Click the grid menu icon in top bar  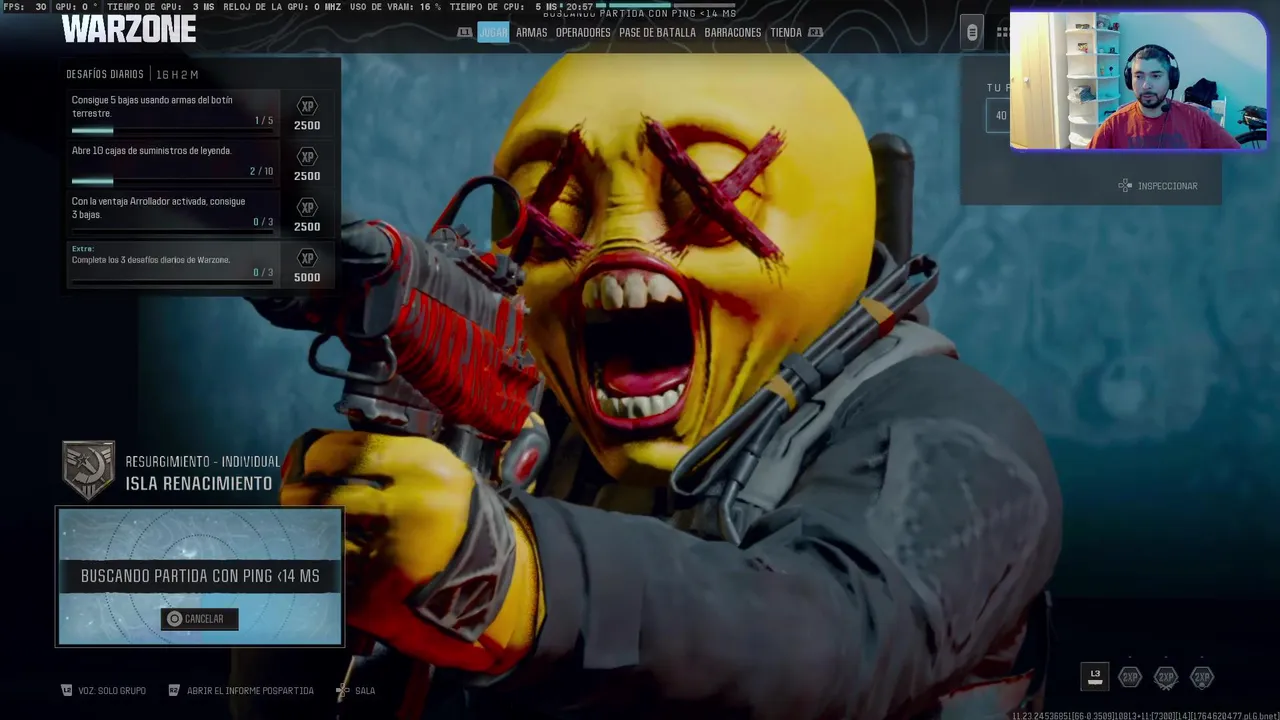(1002, 32)
